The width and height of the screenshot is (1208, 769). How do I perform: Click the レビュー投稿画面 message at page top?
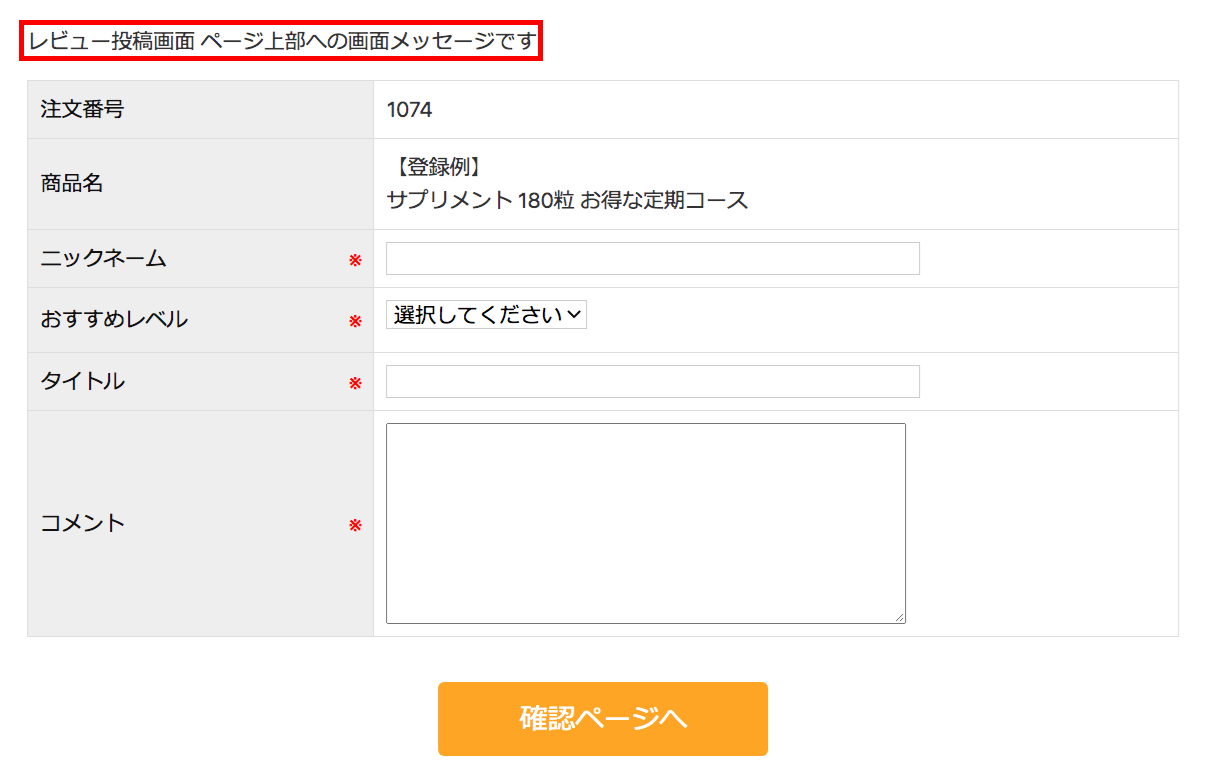[282, 42]
